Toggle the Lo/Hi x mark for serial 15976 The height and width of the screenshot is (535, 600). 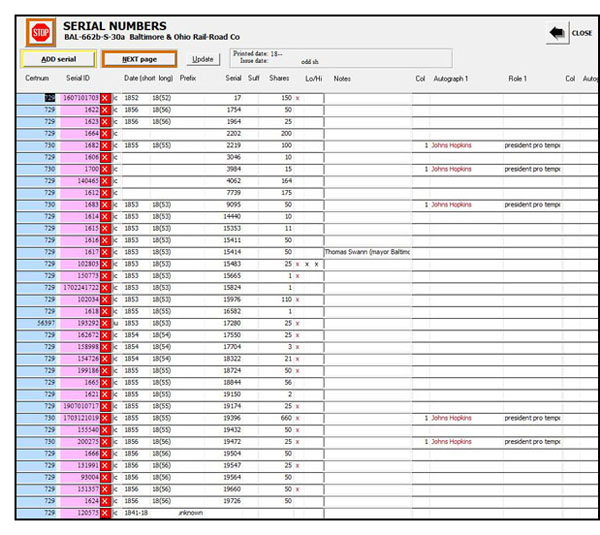pos(297,299)
